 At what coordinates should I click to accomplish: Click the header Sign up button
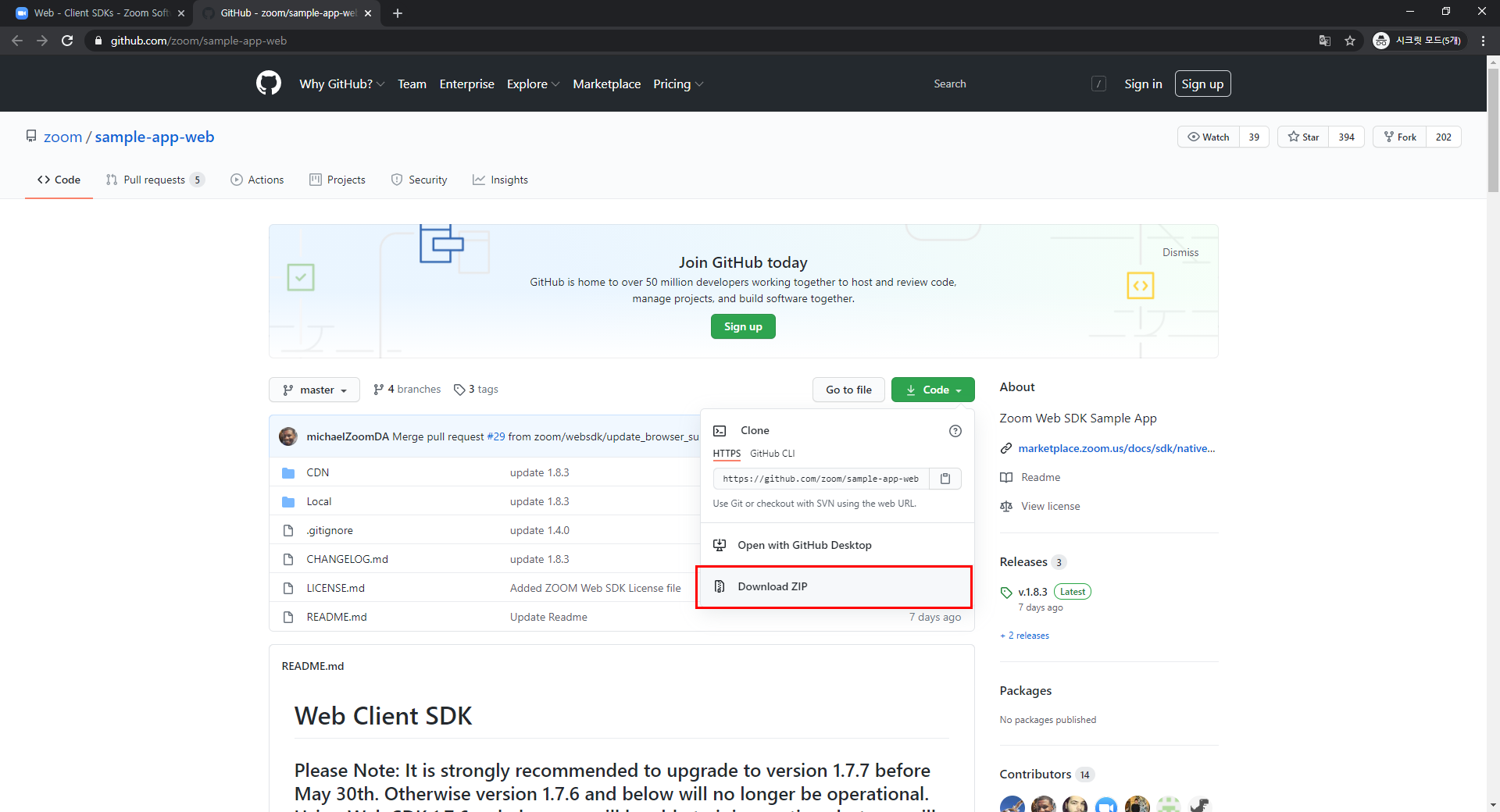[1202, 84]
